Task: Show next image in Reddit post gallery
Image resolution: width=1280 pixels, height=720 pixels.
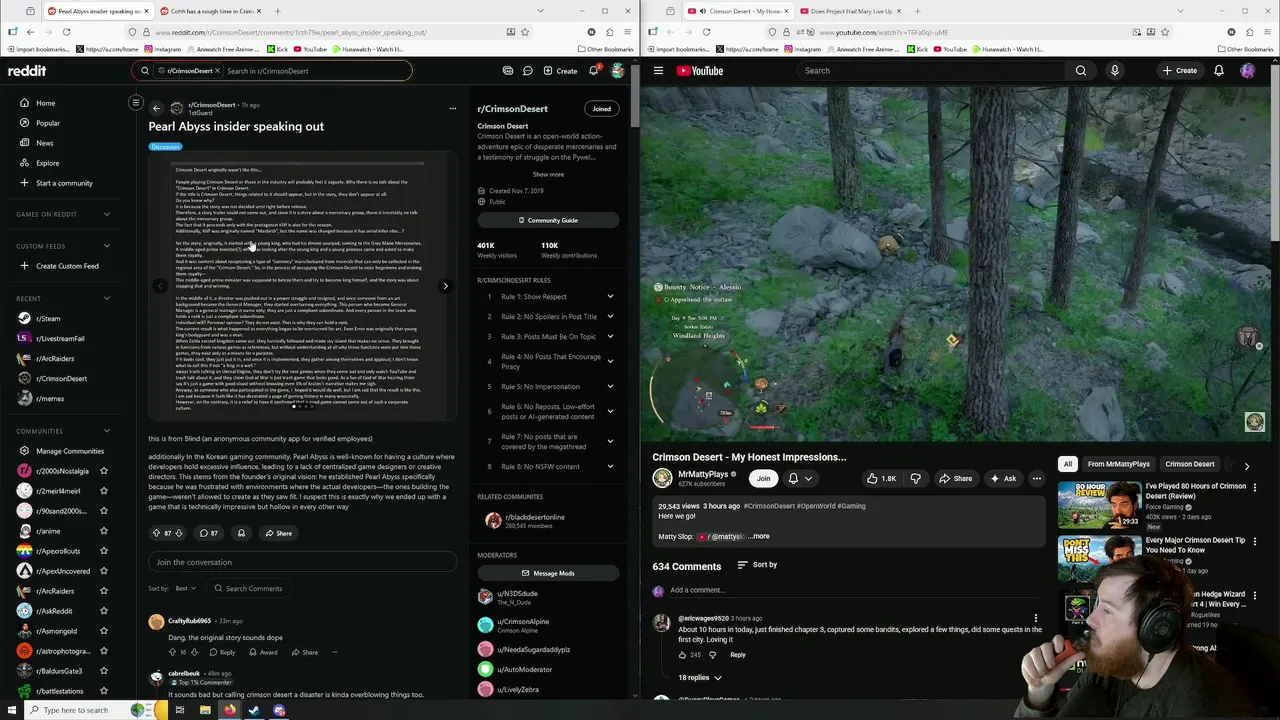Action: [446, 286]
